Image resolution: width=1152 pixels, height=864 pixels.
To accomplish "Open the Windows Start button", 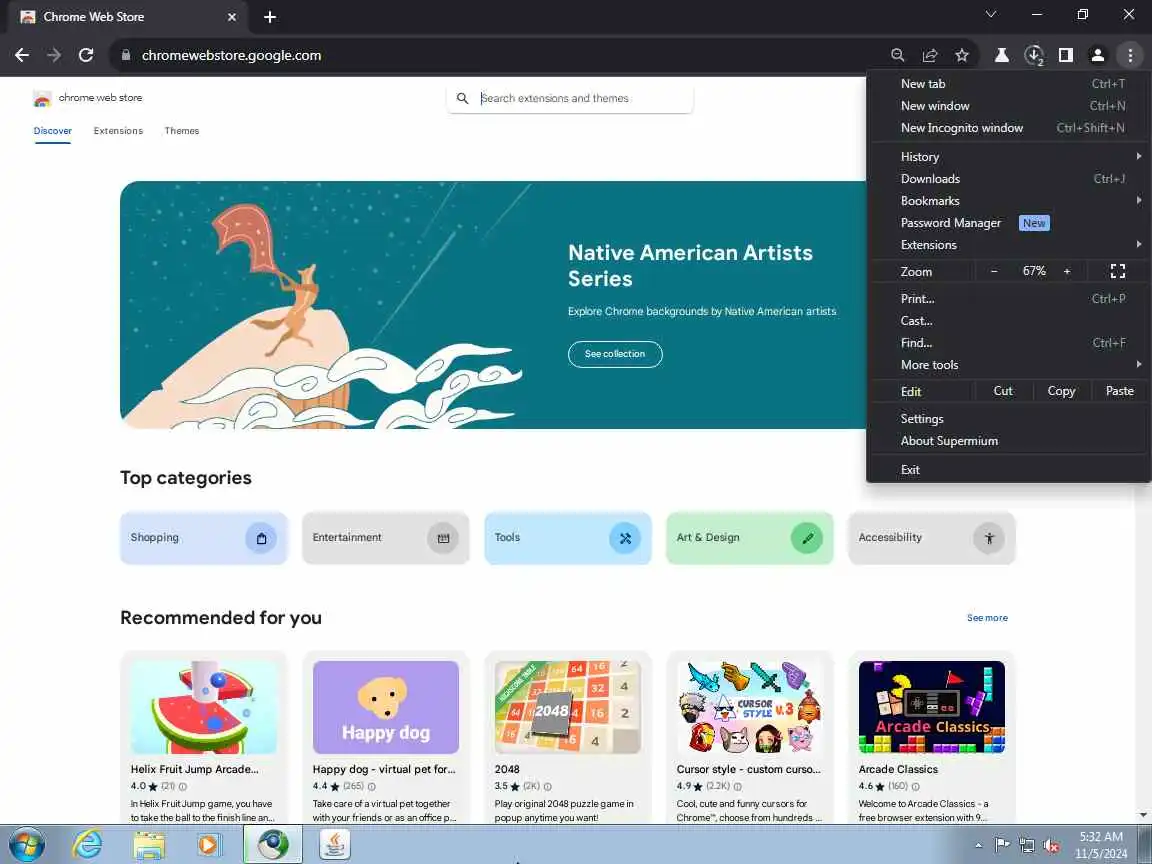I will [x=27, y=844].
